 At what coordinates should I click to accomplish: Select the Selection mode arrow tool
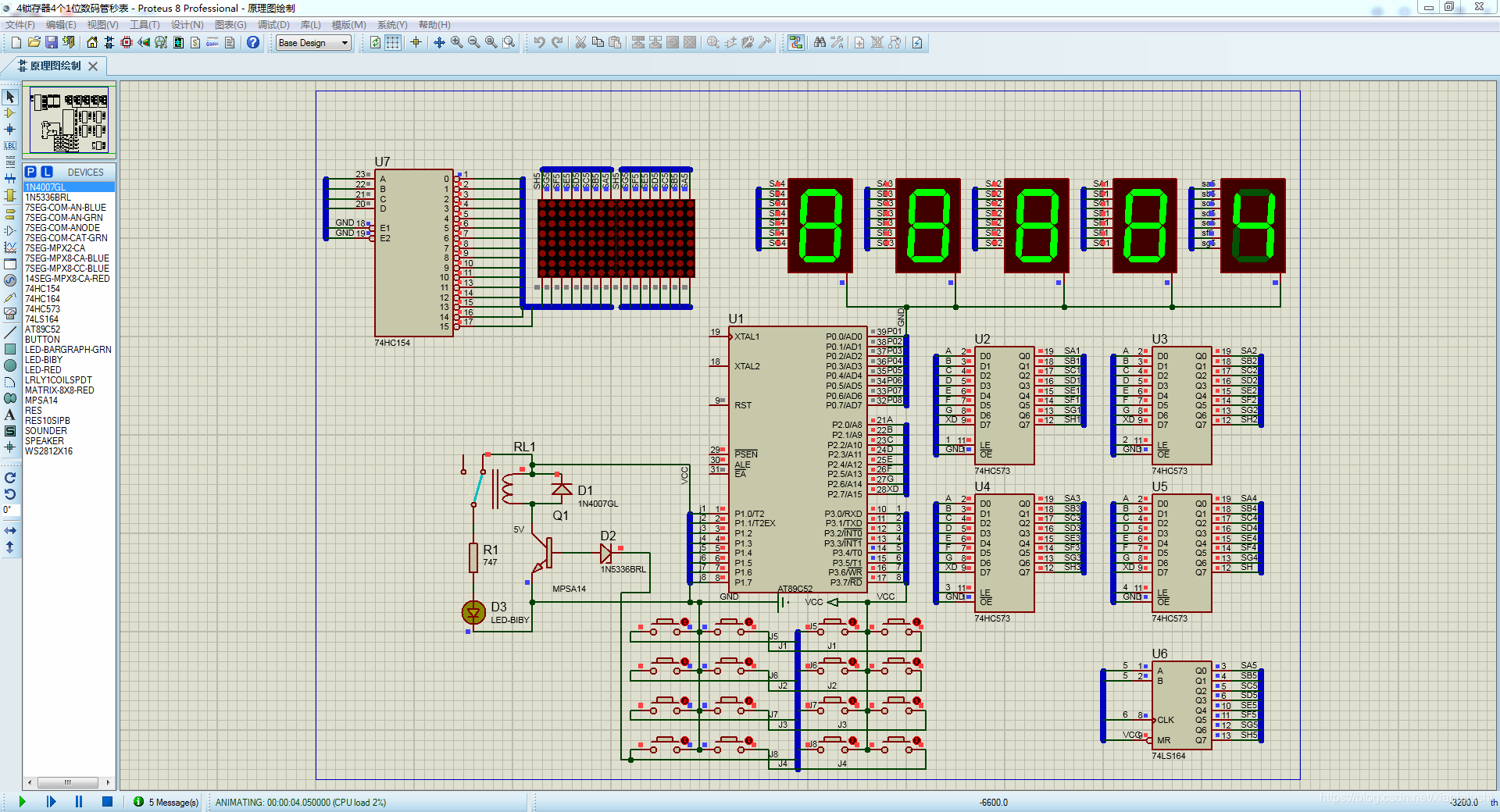point(10,97)
